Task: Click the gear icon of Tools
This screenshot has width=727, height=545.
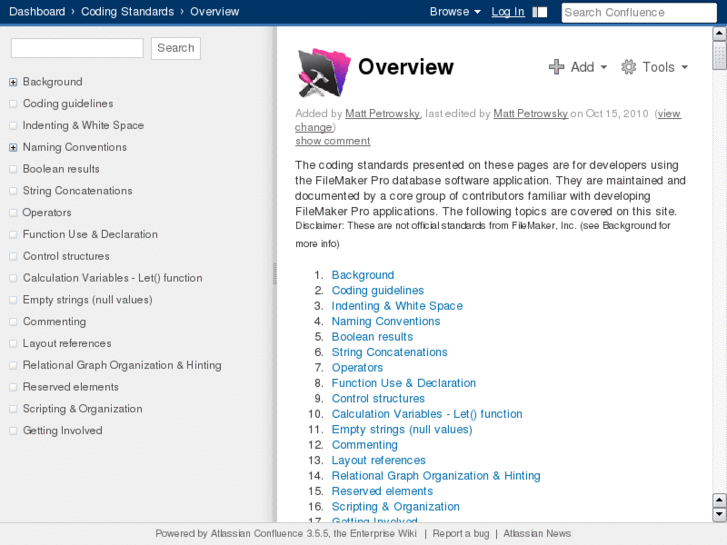Action: click(629, 67)
